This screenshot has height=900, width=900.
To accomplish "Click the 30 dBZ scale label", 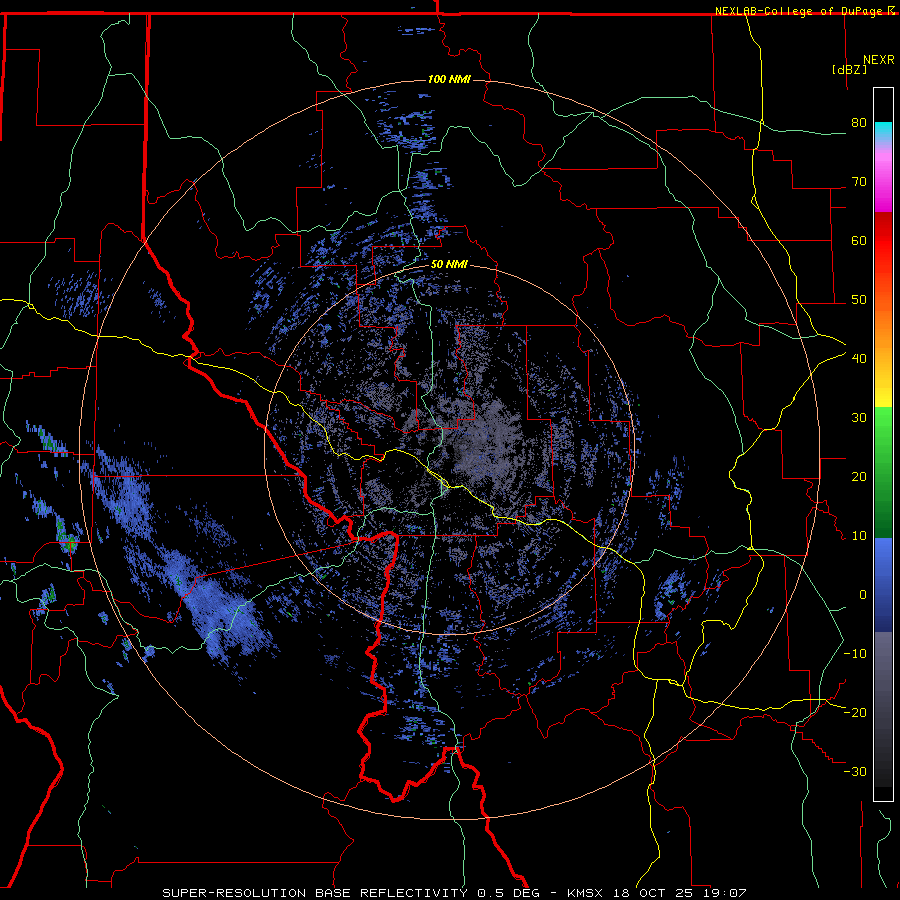I will [x=859, y=417].
